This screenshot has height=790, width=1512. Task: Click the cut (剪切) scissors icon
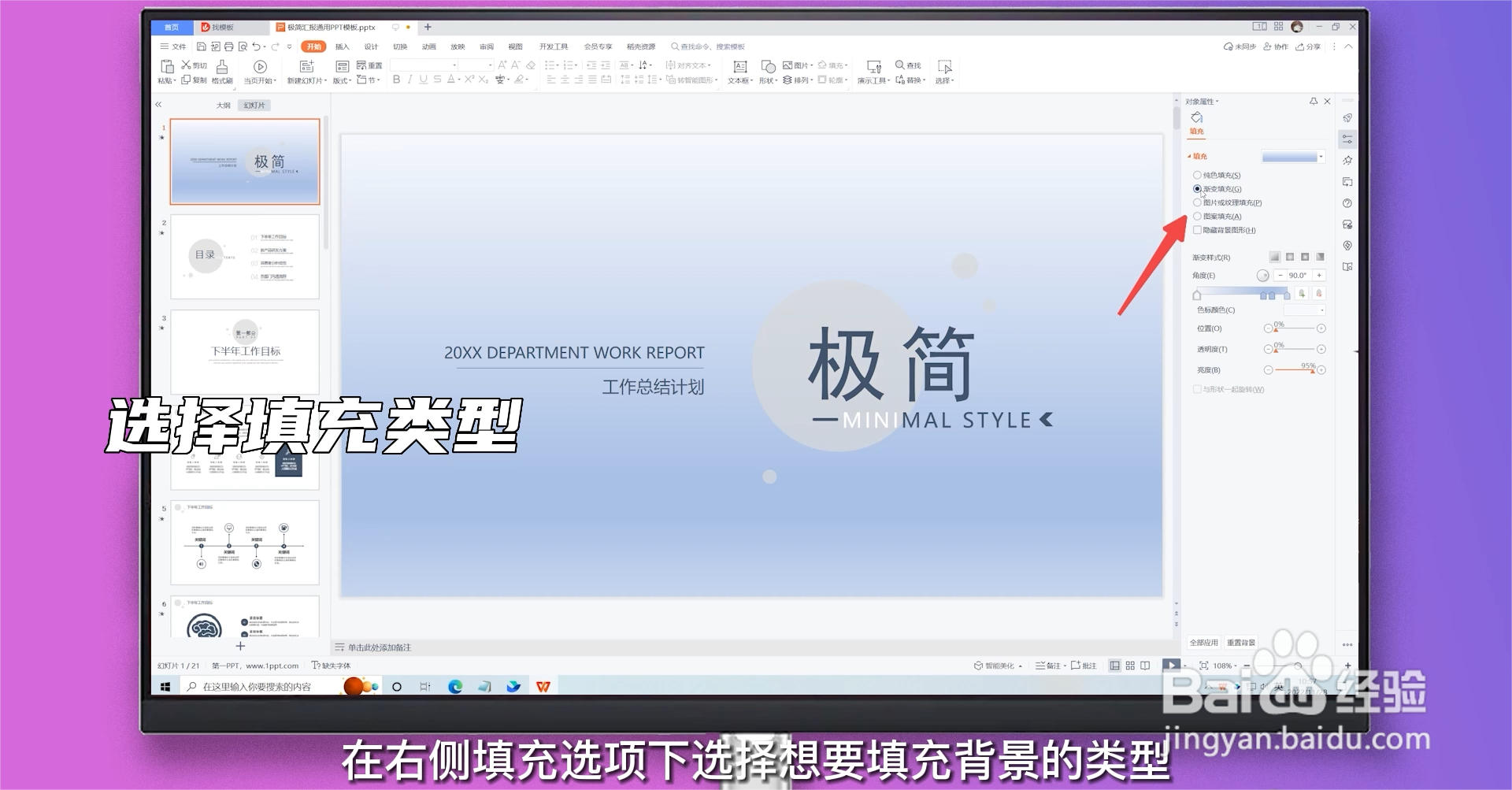pos(187,65)
